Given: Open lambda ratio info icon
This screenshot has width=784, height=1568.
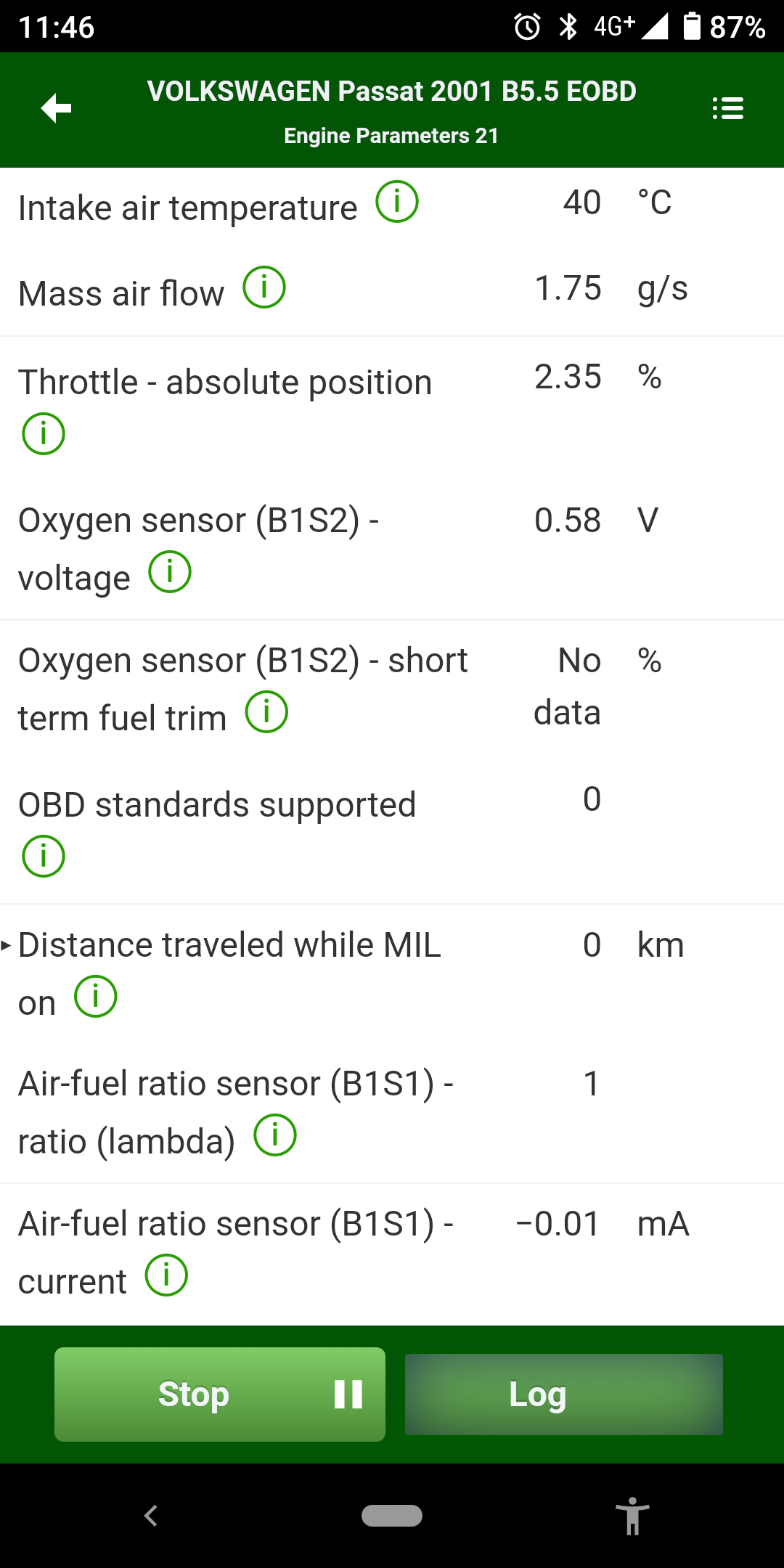Looking at the screenshot, I should (x=275, y=1135).
